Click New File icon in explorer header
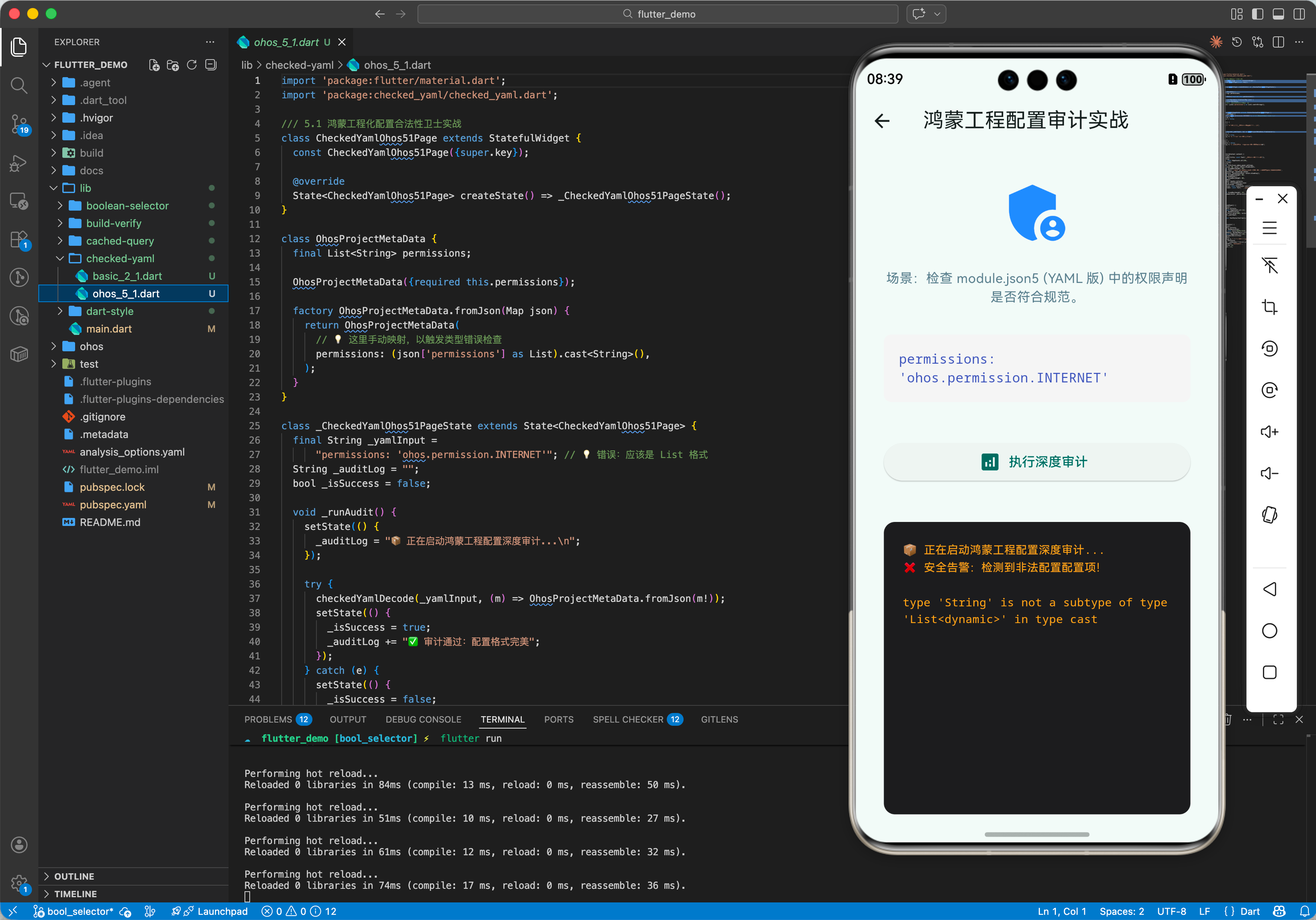Screen dimensions: 1316x920 [x=154, y=65]
